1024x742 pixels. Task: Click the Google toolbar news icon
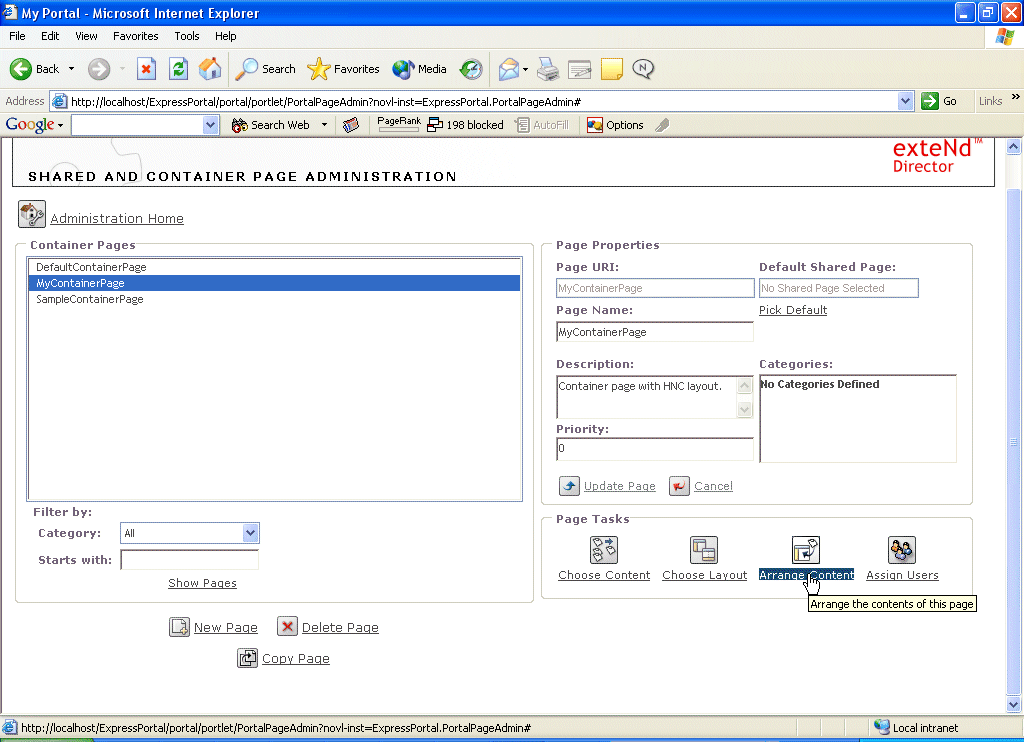[351, 125]
